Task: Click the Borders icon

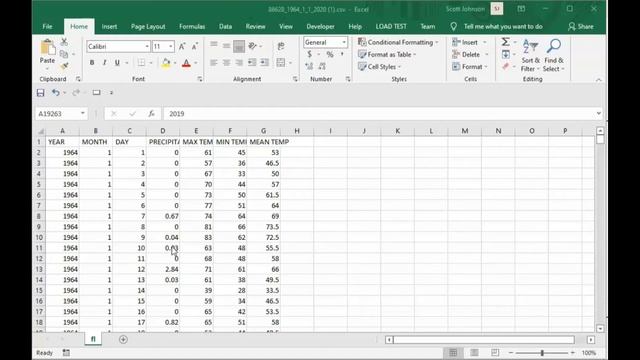Action: (x=141, y=62)
